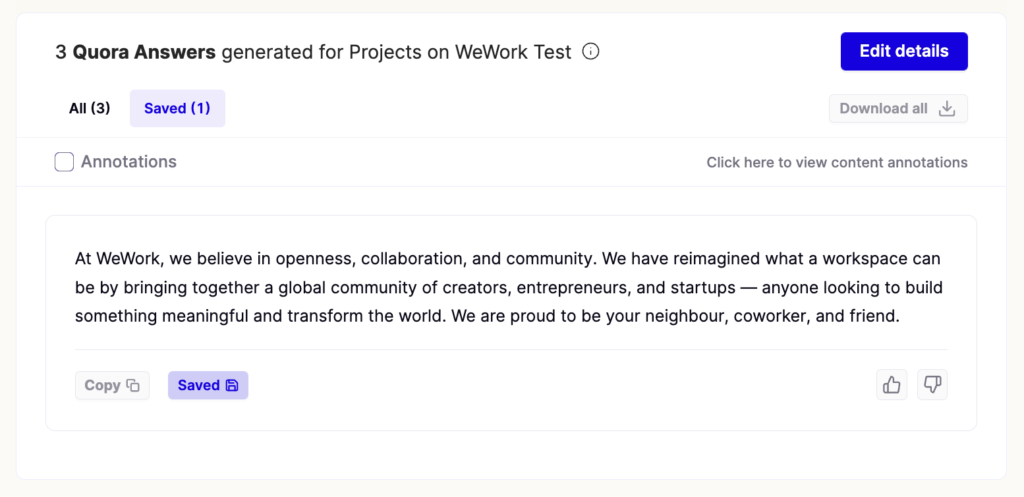1024x497 pixels.
Task: Click the Copy button text
Action: [x=102, y=386]
